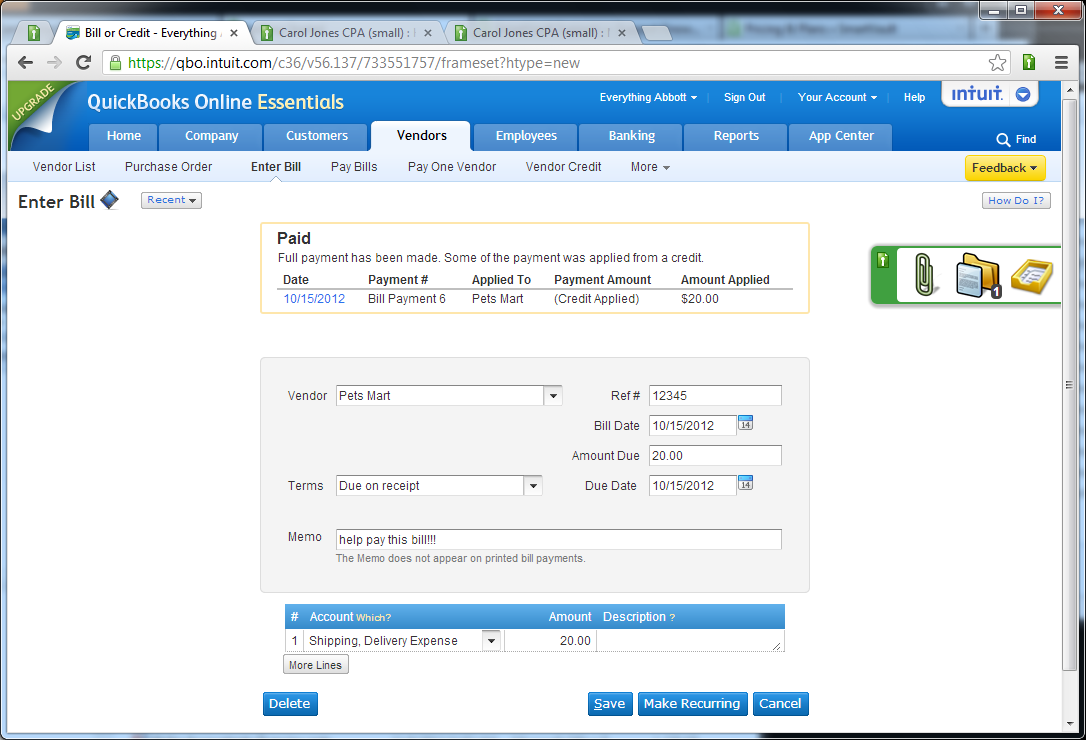Click the Memo input field

tap(558, 540)
